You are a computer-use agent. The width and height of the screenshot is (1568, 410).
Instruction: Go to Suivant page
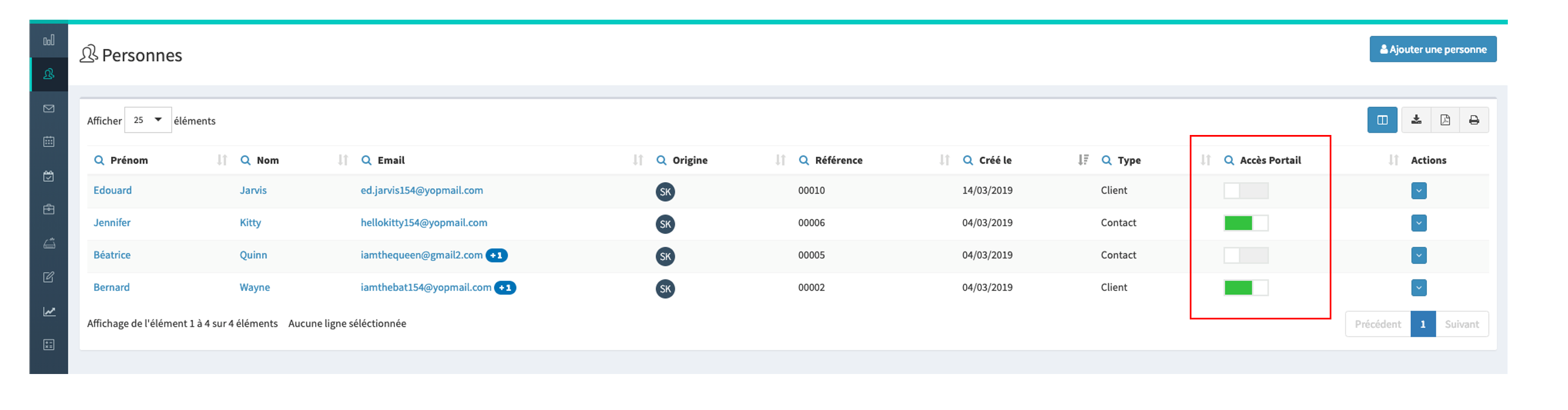(x=1461, y=324)
